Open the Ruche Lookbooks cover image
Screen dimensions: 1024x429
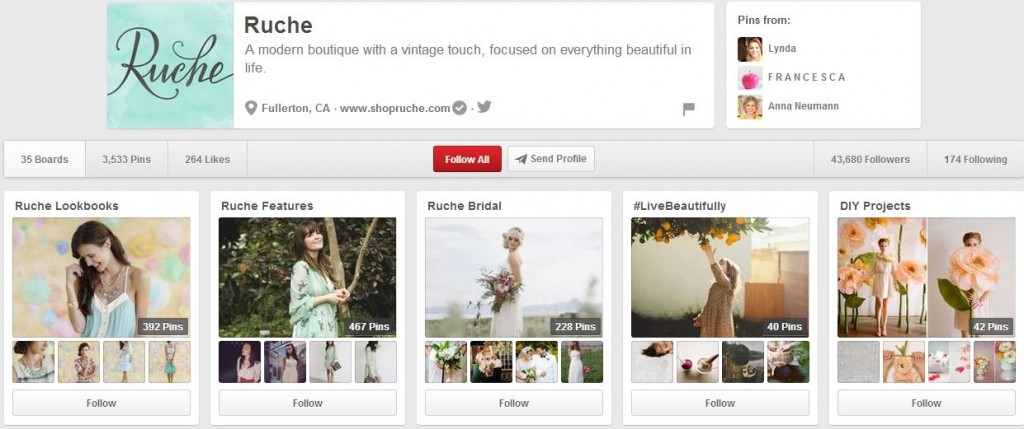[101, 278]
